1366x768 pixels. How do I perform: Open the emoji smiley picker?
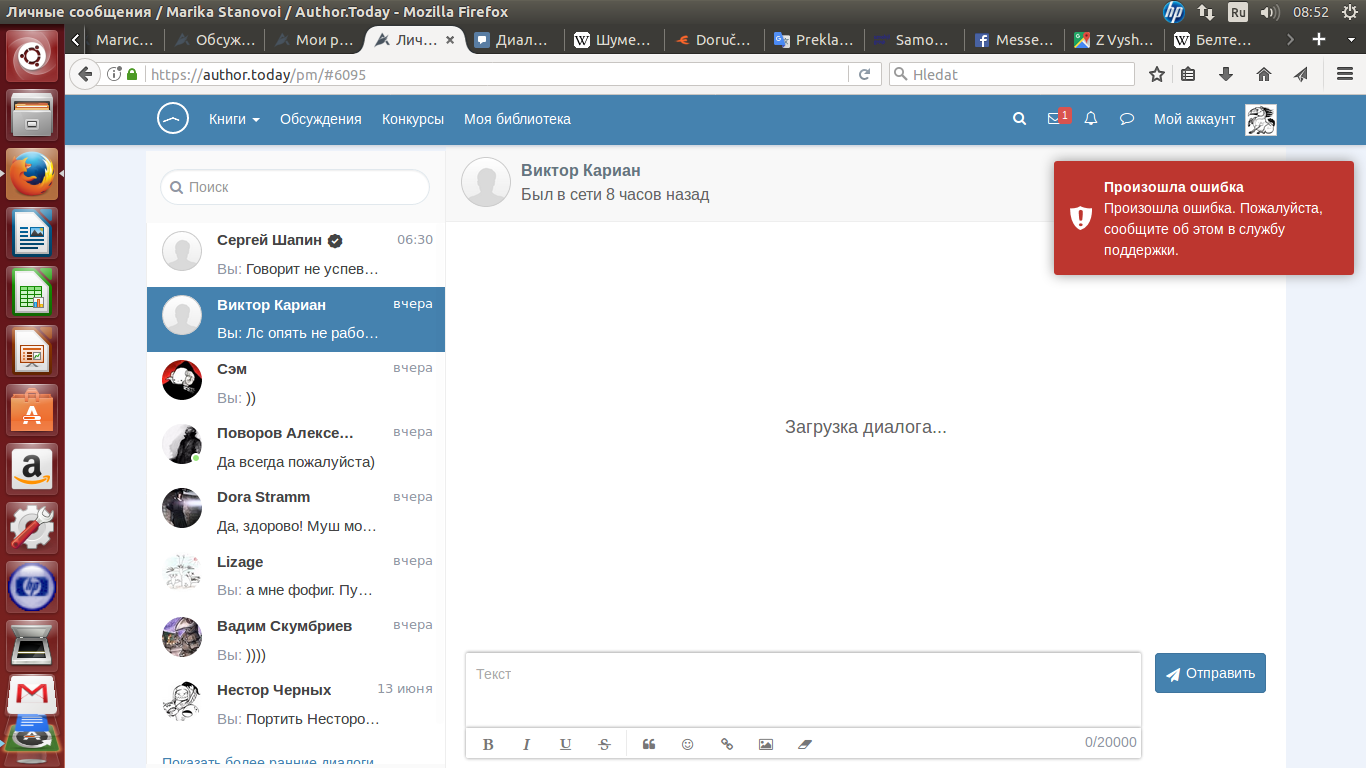coord(687,744)
